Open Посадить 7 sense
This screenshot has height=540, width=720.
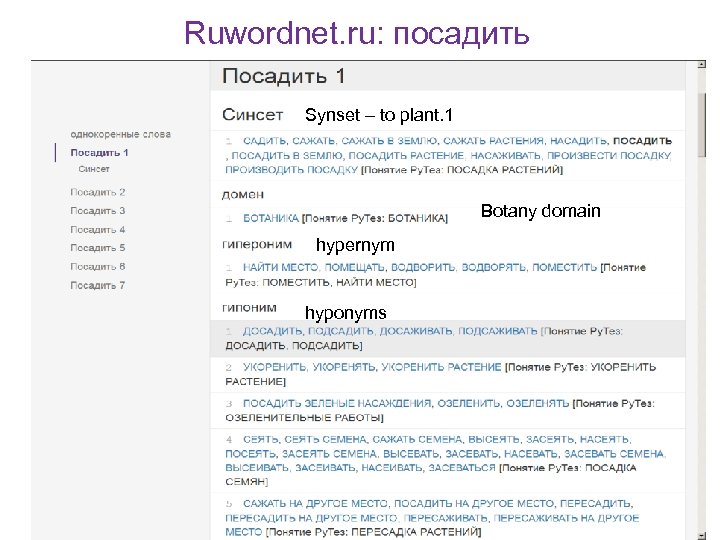point(97,285)
